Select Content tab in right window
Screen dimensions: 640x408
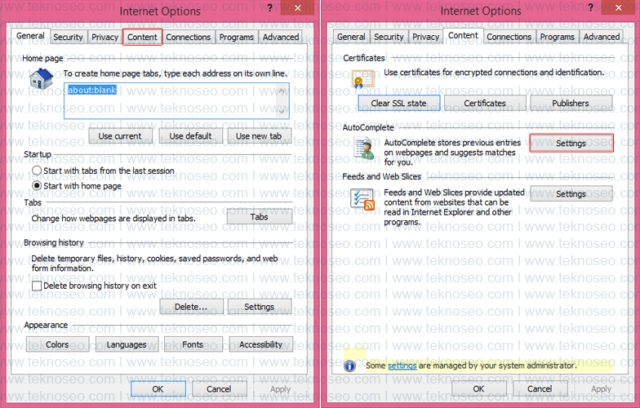463,35
